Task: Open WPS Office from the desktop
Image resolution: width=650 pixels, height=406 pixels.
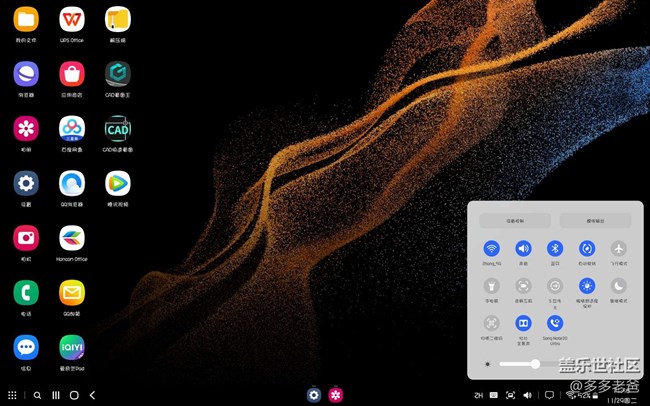Action: (71, 19)
